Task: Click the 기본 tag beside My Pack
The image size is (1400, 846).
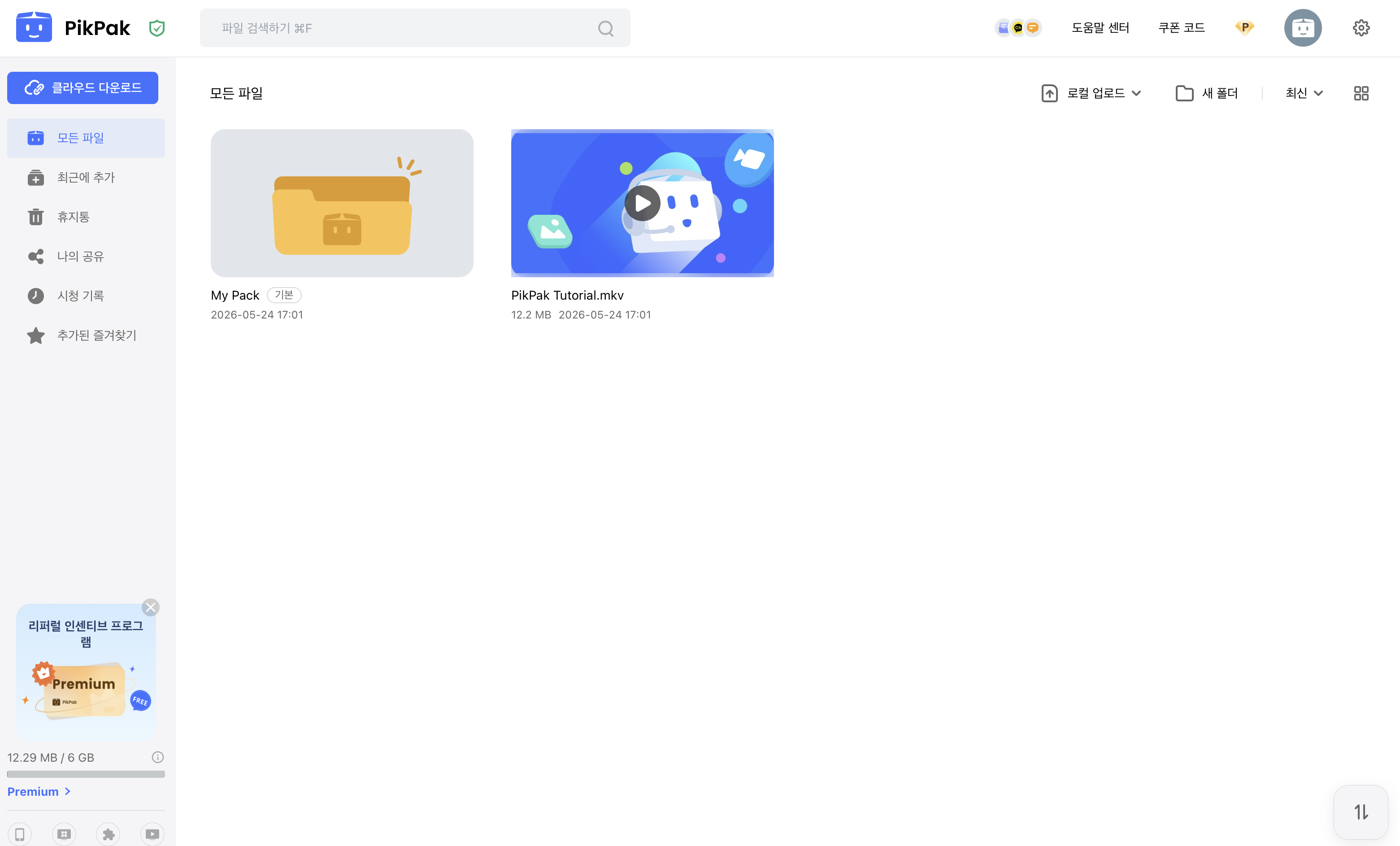Action: 284,295
